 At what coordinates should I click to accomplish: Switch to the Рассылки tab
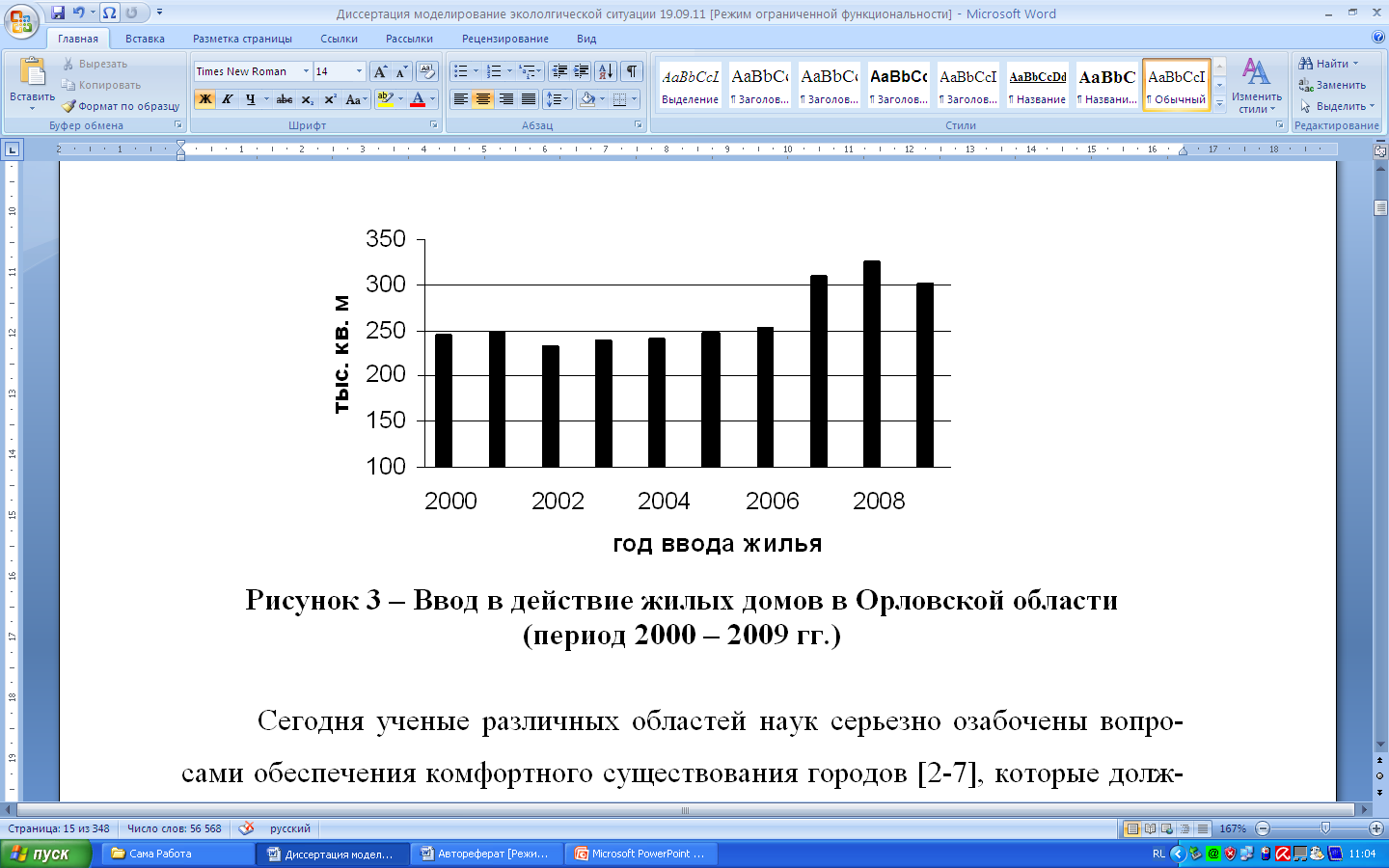point(409,39)
